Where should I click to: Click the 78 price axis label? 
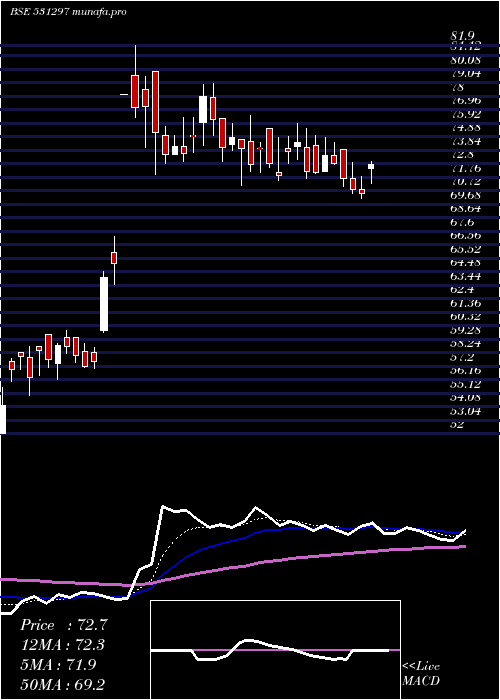coord(458,87)
